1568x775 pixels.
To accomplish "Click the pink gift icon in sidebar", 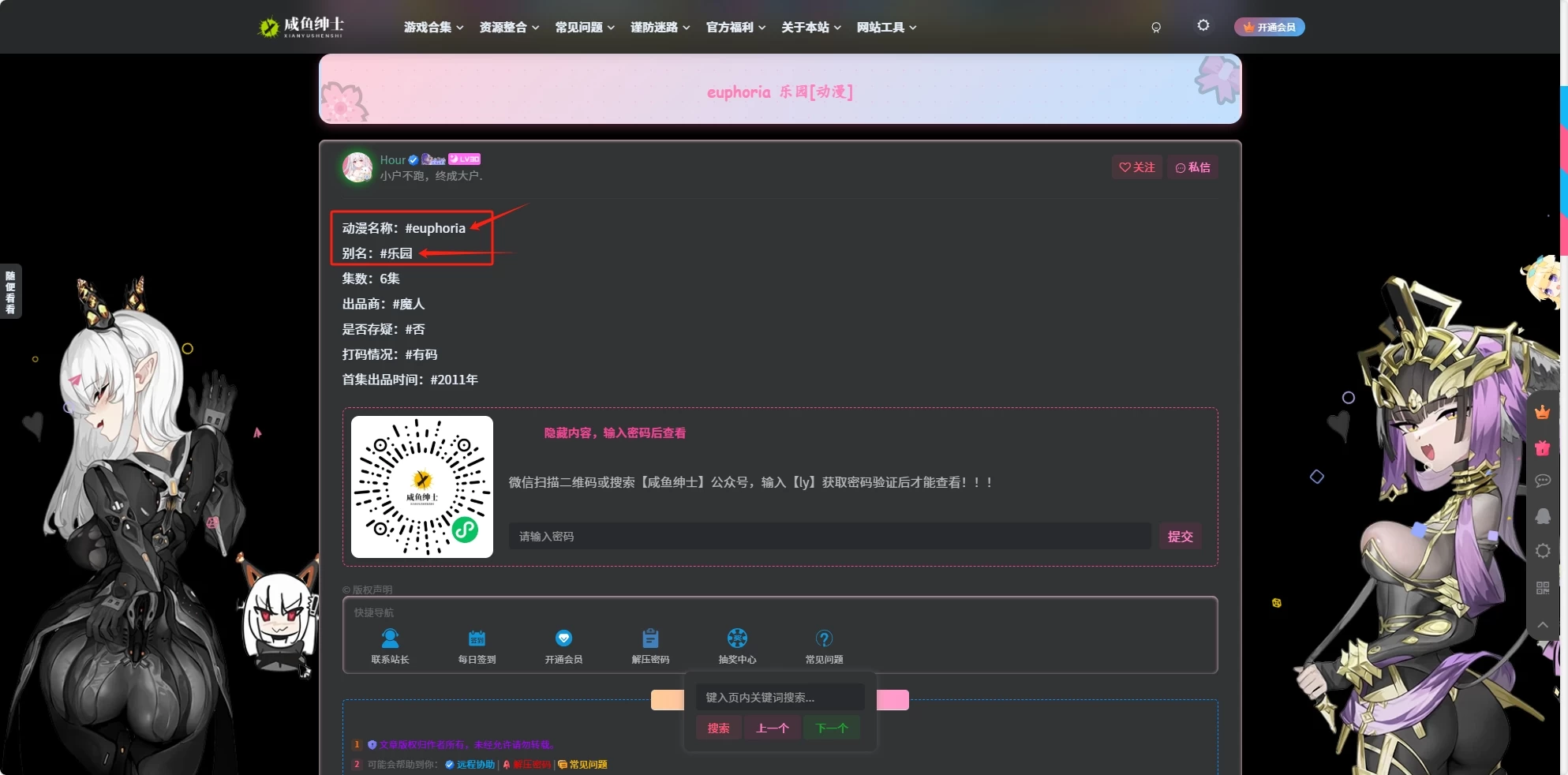I will pos(1543,447).
